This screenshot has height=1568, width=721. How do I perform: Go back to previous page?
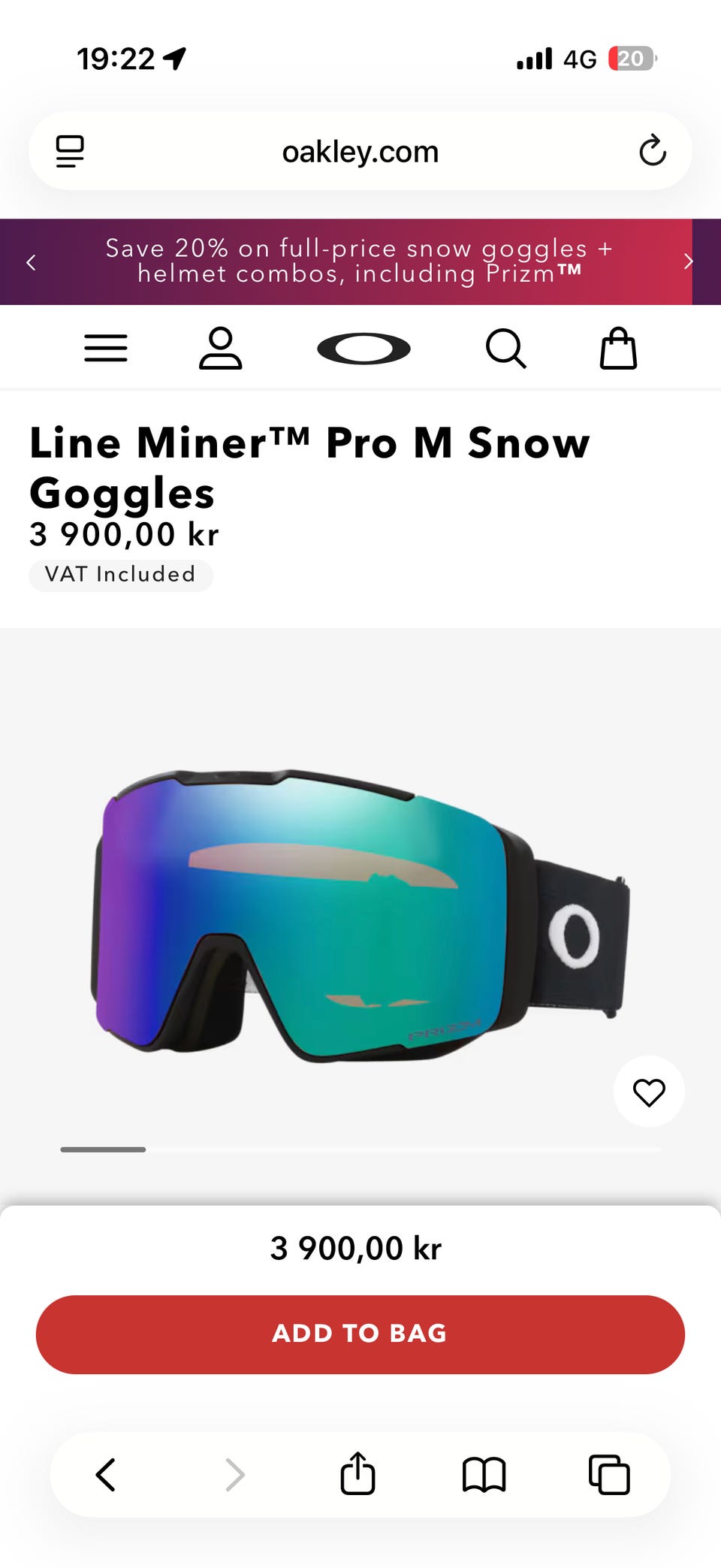106,1474
